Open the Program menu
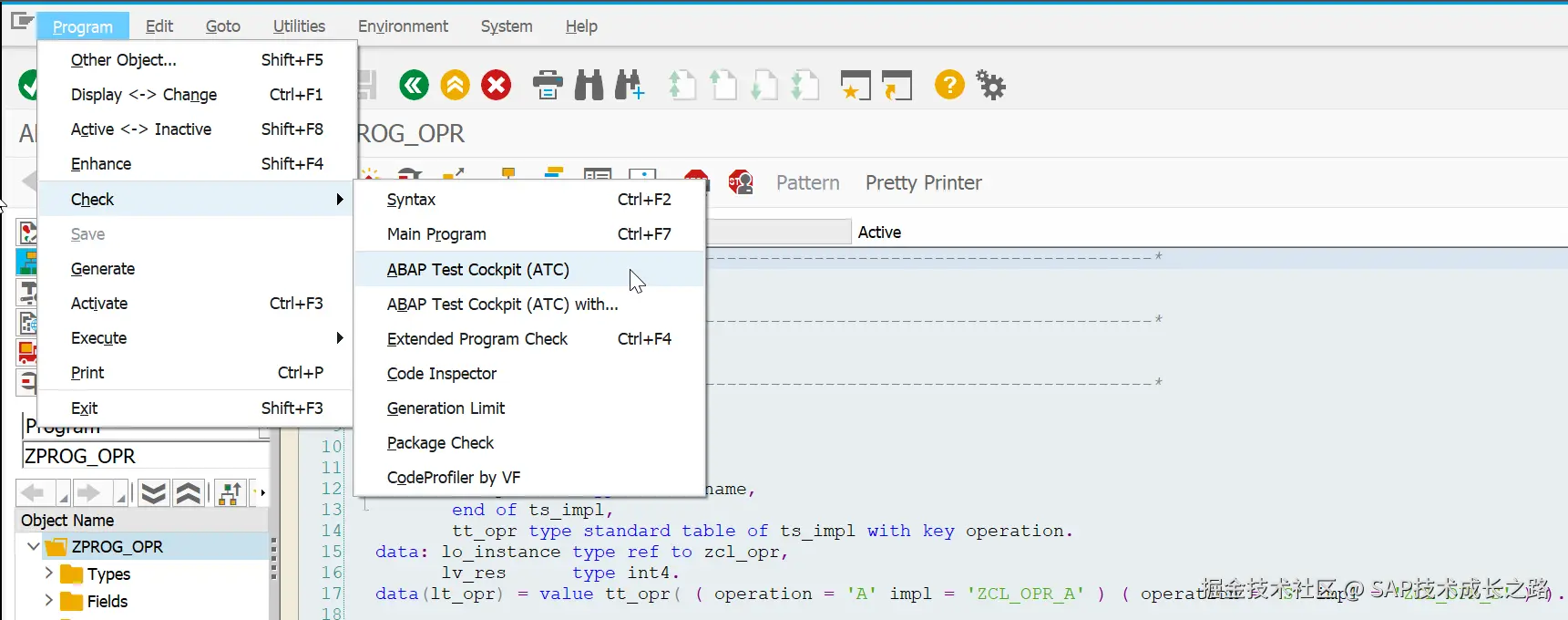 (83, 26)
